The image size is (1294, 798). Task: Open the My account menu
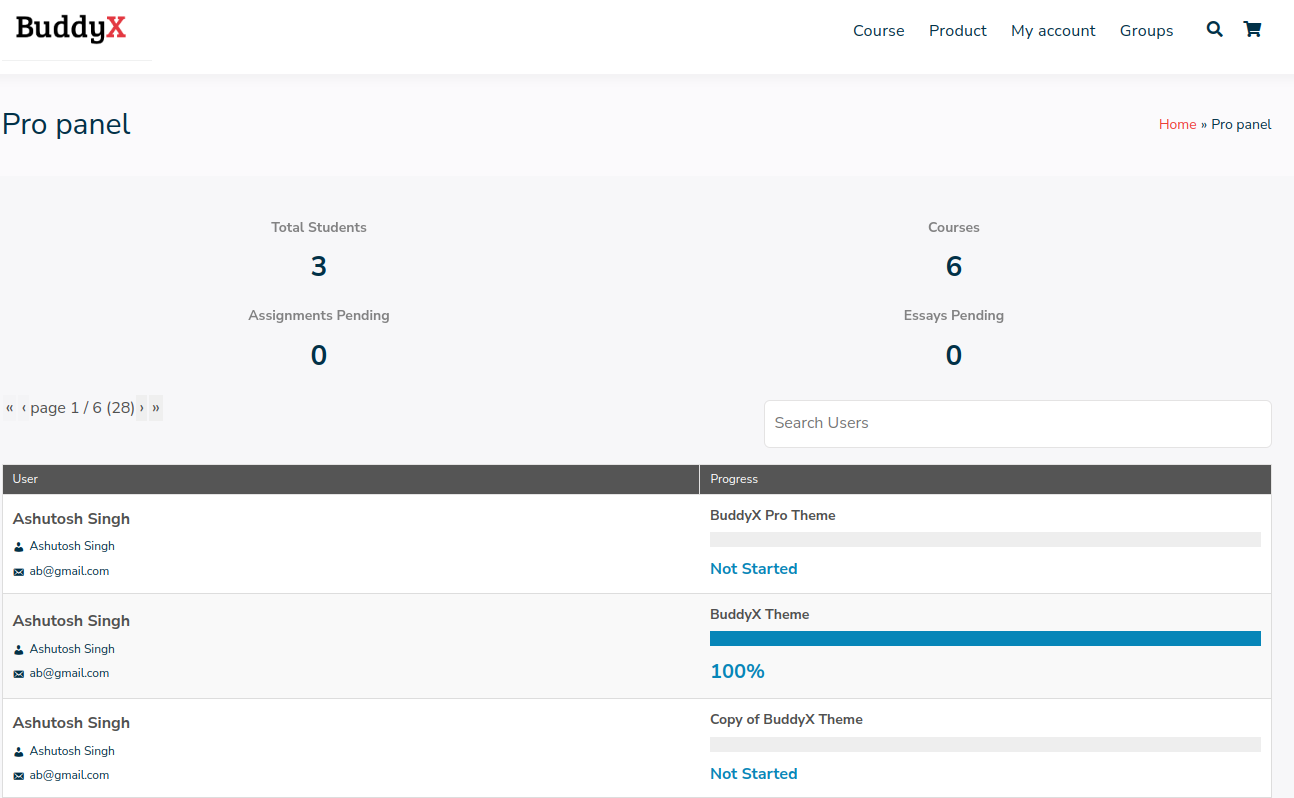click(x=1053, y=30)
